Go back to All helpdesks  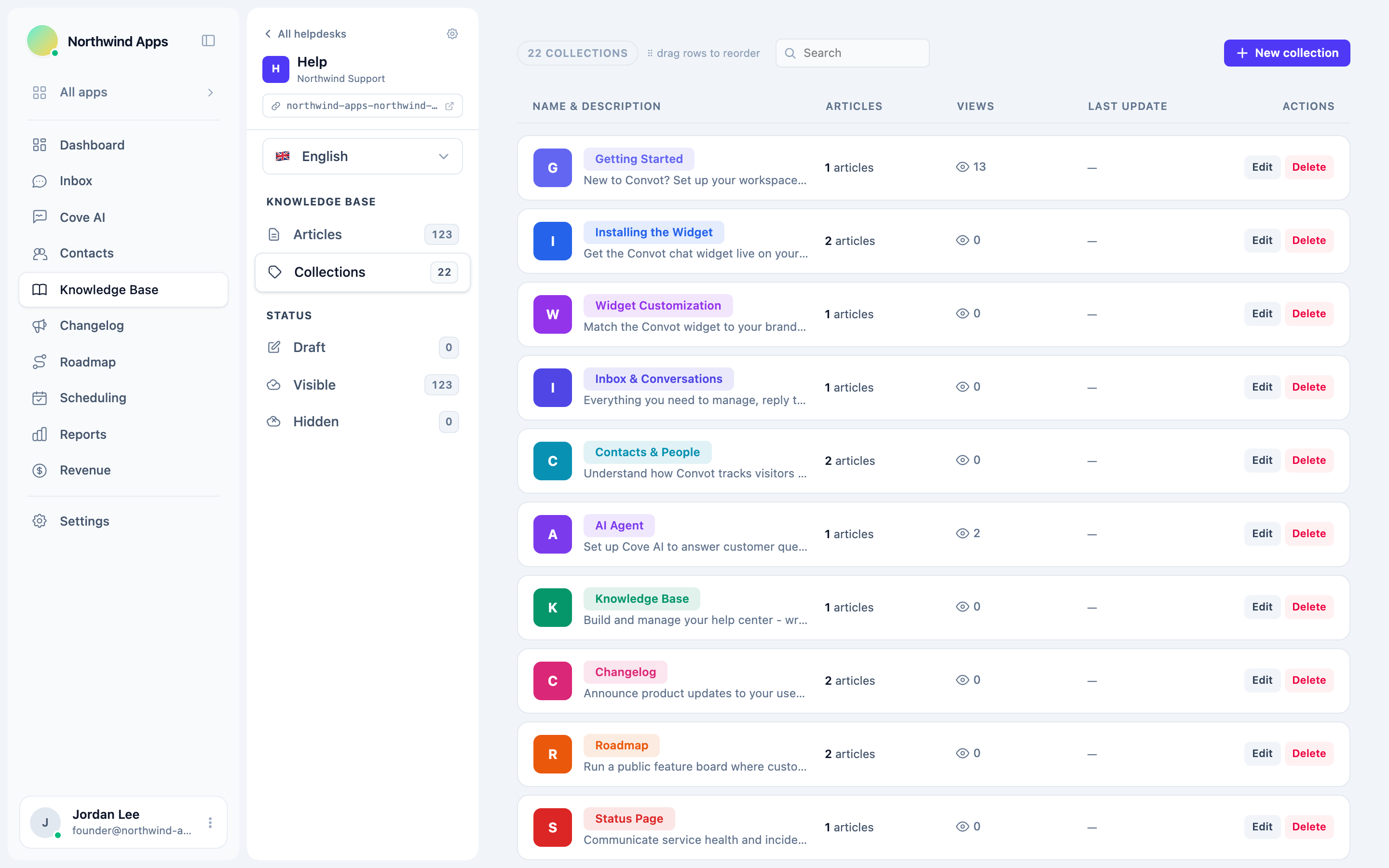tap(305, 34)
